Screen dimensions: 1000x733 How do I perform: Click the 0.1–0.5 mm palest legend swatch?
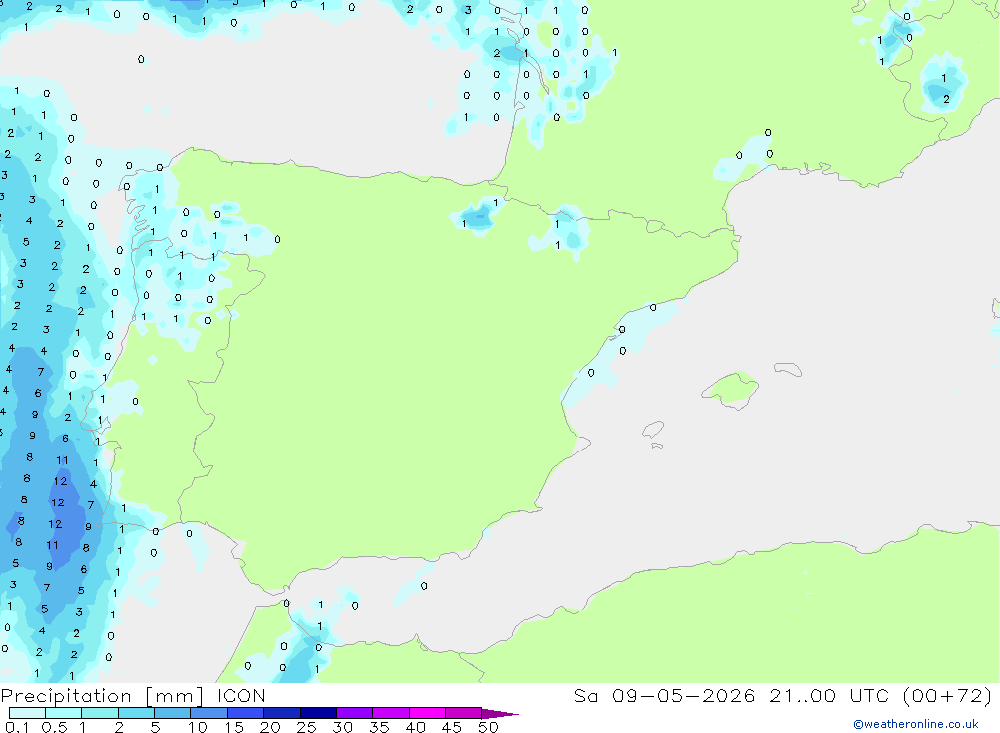tap(27, 713)
